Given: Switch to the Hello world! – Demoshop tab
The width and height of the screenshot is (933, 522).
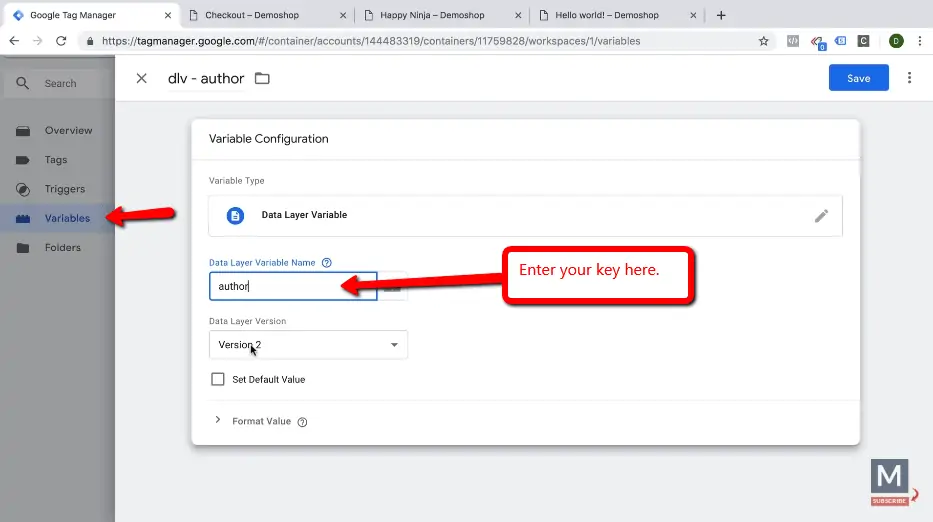Looking at the screenshot, I should tap(606, 15).
